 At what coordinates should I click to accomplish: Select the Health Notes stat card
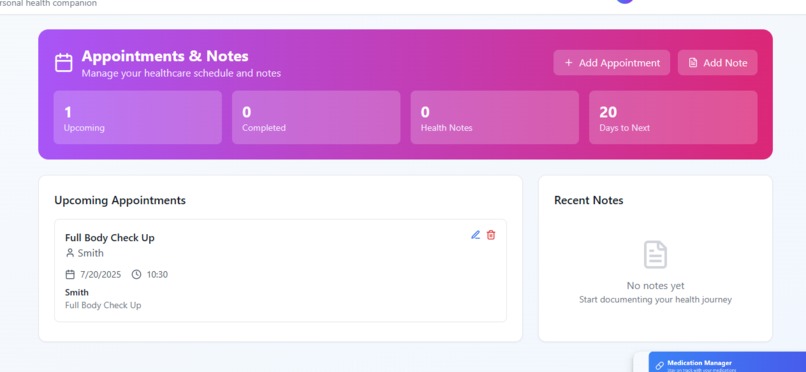pyautogui.click(x=494, y=117)
